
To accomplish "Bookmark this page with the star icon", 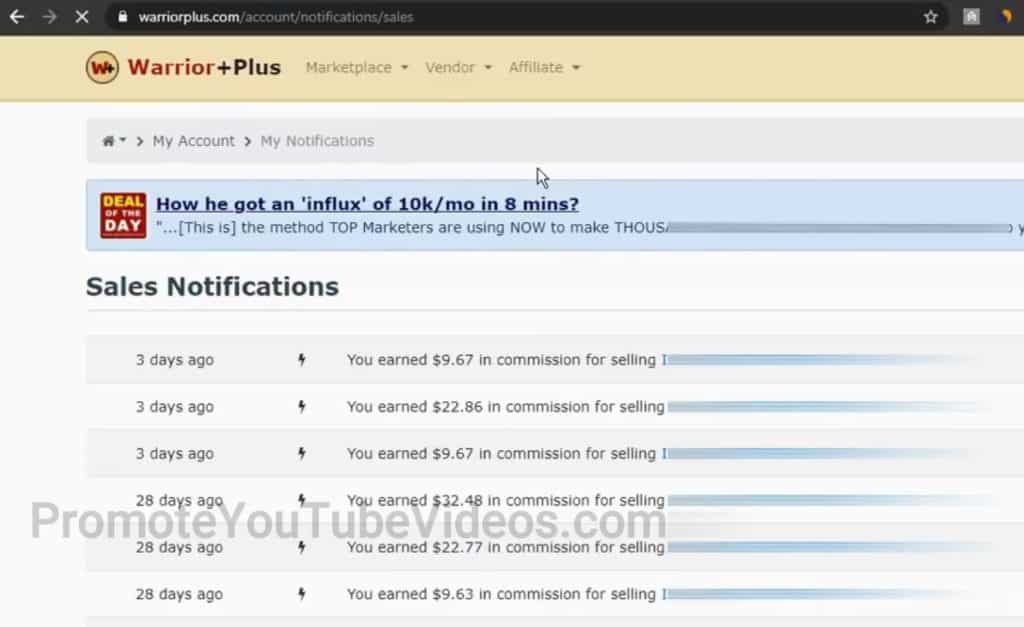I will [931, 17].
